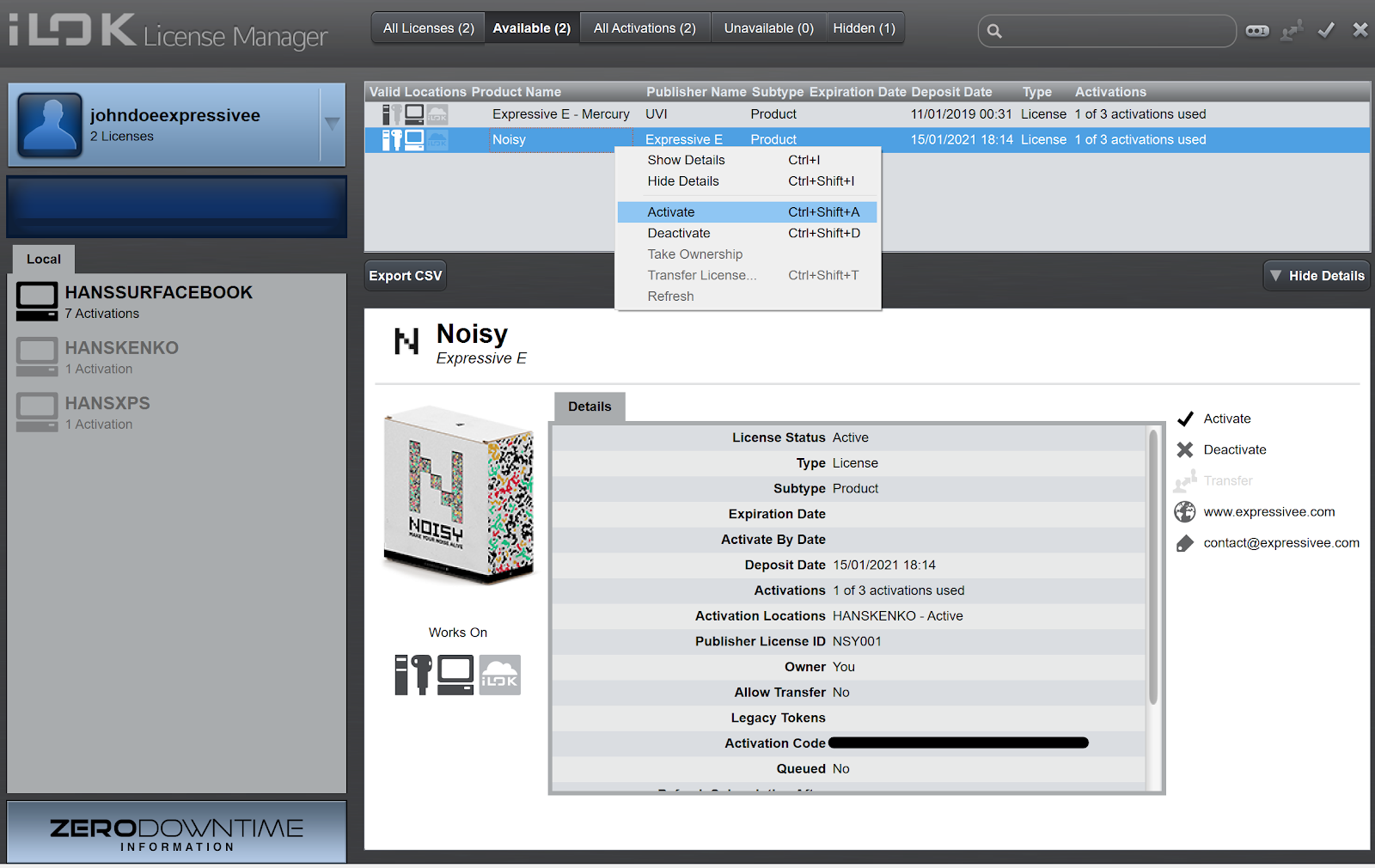This screenshot has height=868, width=1375.
Task: Click the Publisher License ID value NSY001
Action: click(857, 641)
